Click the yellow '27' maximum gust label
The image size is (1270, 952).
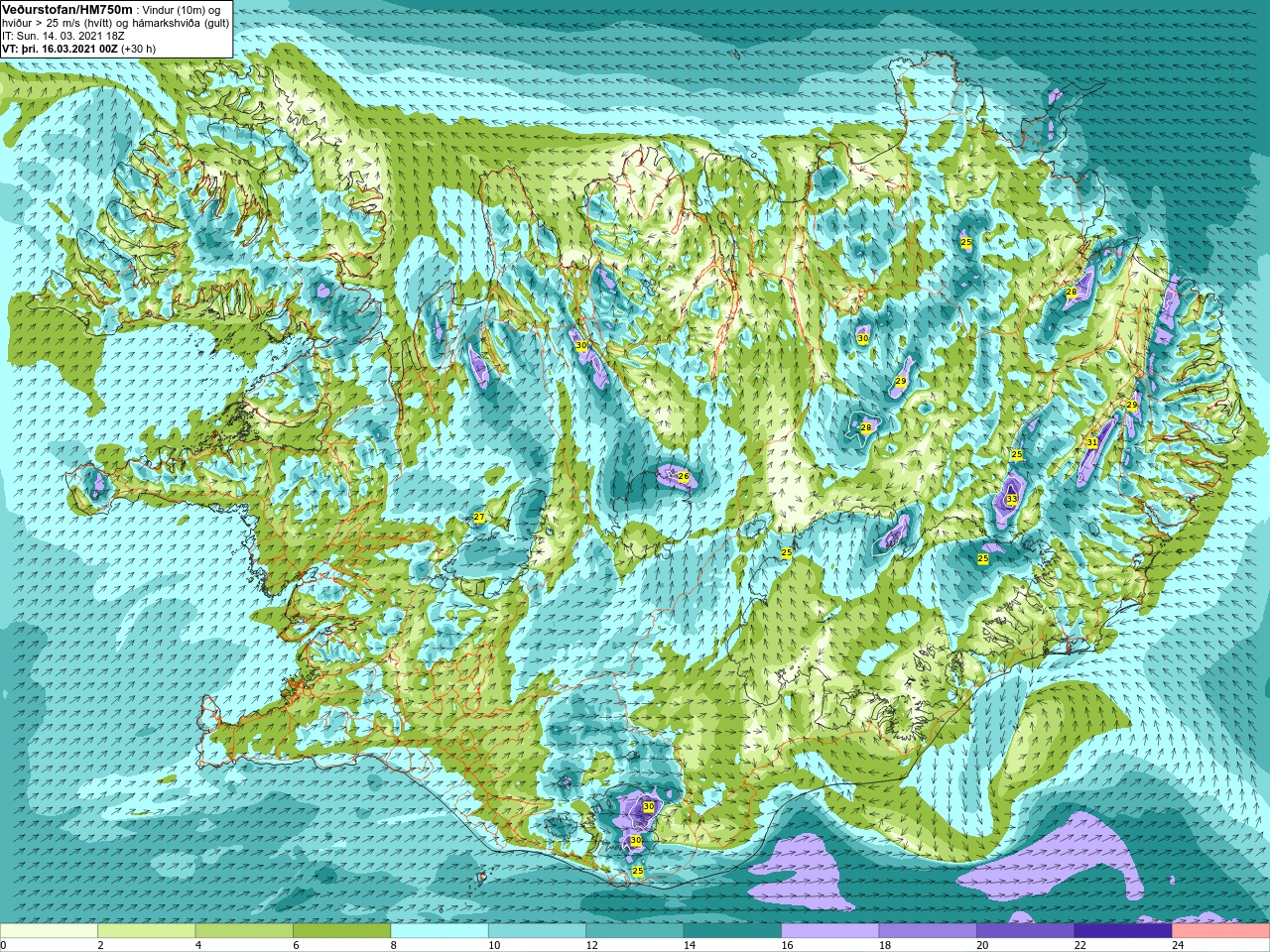pyautogui.click(x=478, y=518)
